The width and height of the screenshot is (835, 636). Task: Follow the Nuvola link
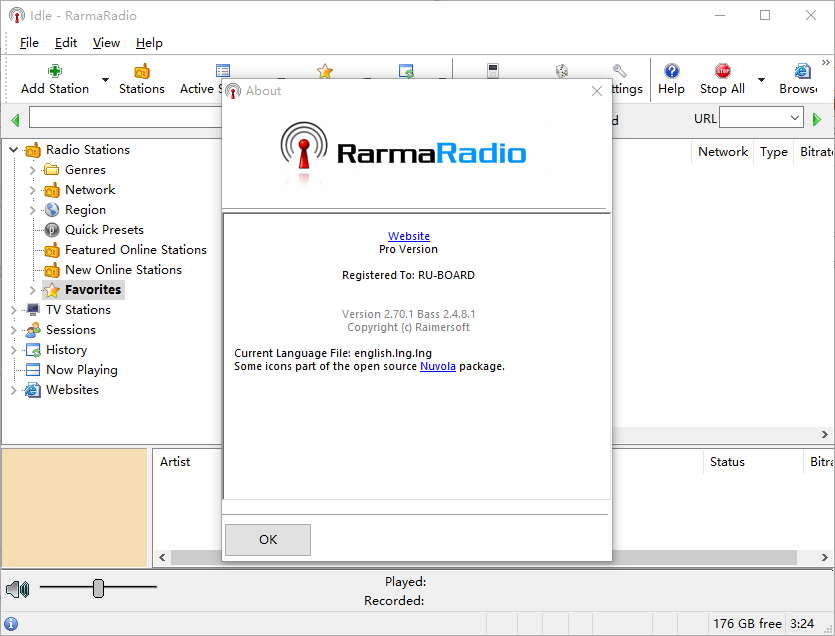[438, 366]
